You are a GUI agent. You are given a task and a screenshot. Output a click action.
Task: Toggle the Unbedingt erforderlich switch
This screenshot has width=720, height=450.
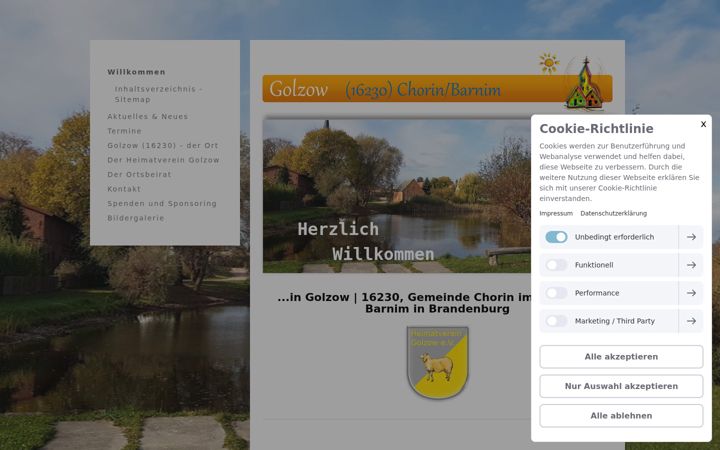(x=556, y=237)
